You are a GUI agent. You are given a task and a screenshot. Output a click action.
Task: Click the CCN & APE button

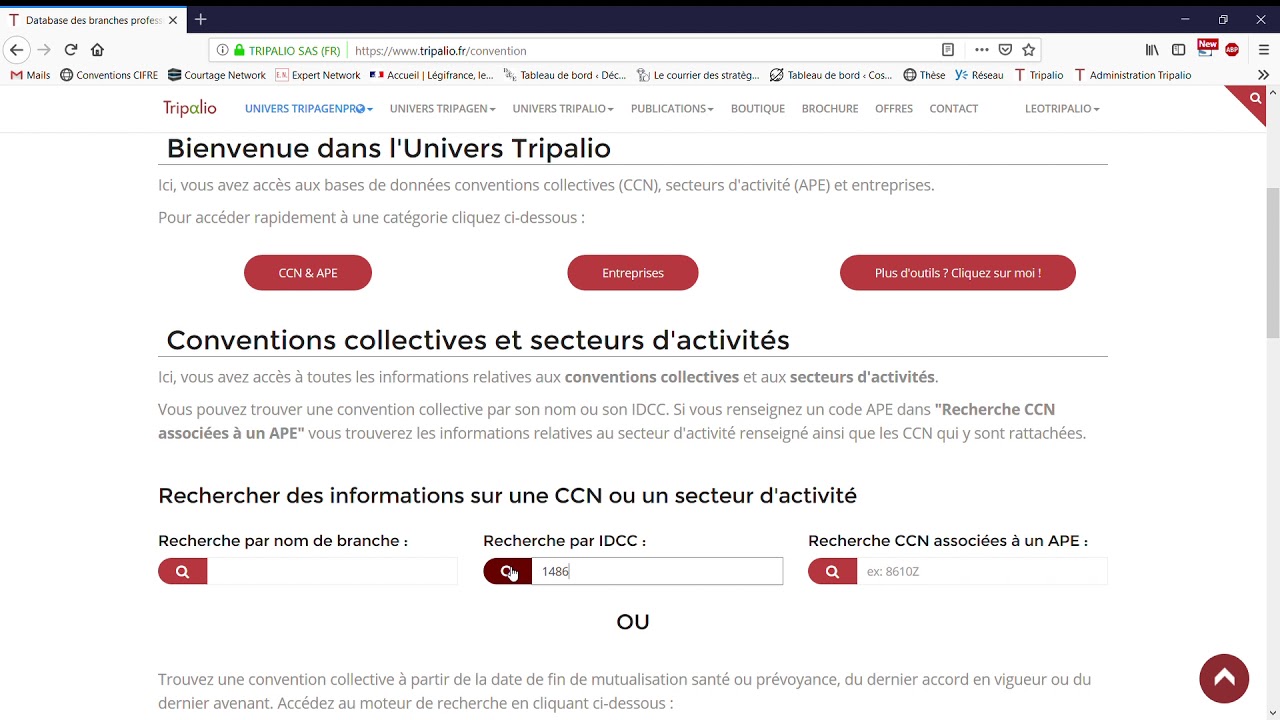(x=308, y=273)
